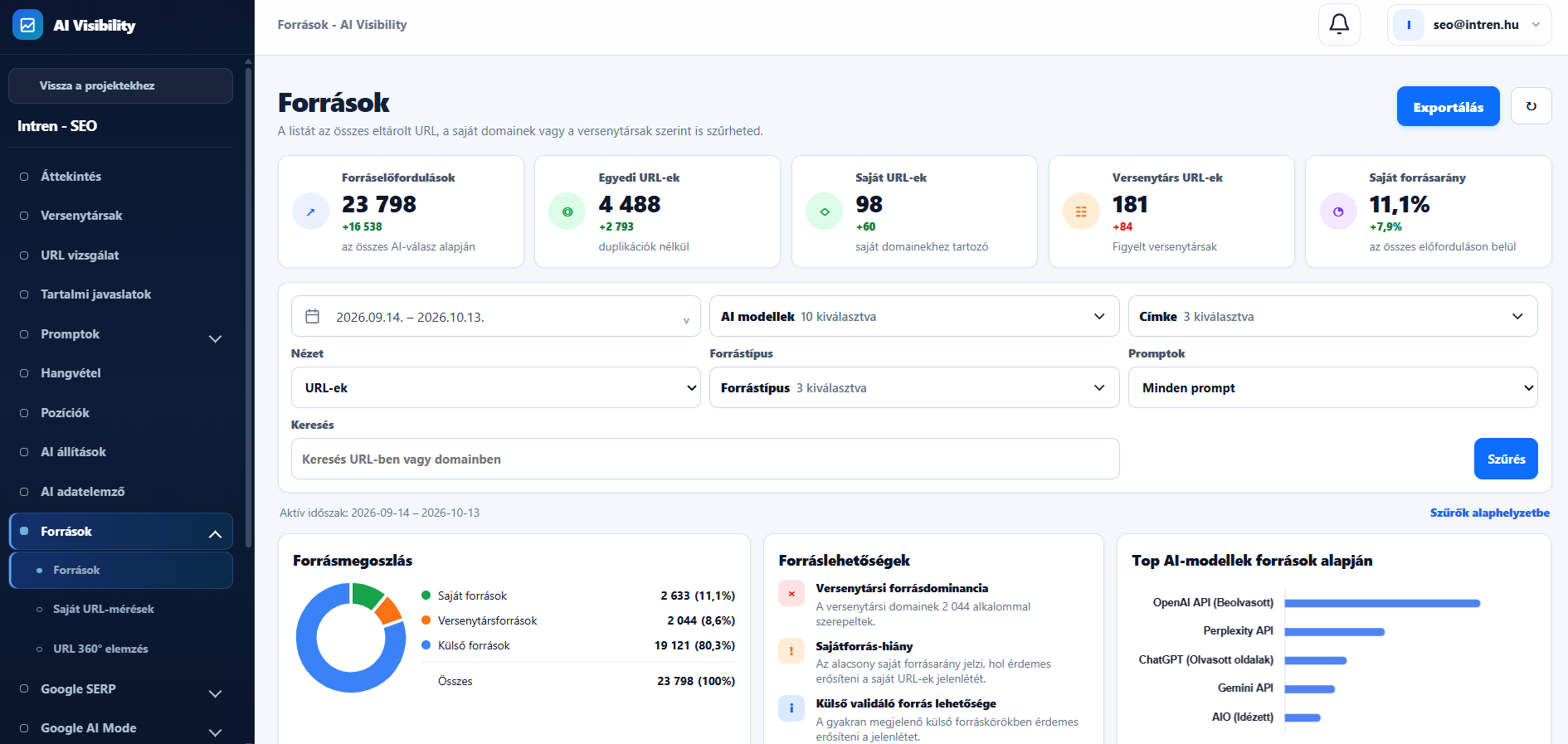Viewport: 1568px width, 744px height.
Task: Open the Címke filter dropdown
Action: pyautogui.click(x=1332, y=316)
